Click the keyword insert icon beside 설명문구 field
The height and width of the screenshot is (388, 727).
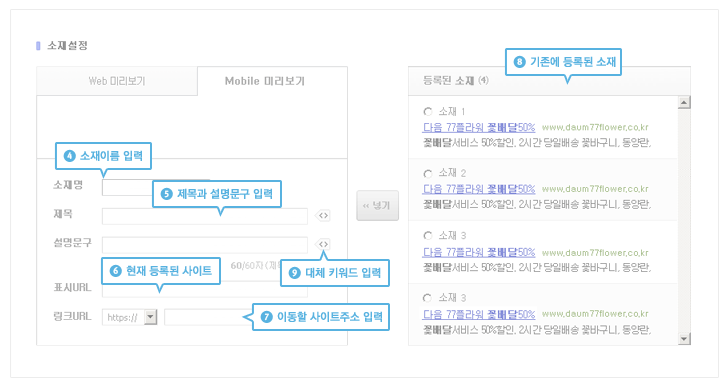tap(323, 244)
